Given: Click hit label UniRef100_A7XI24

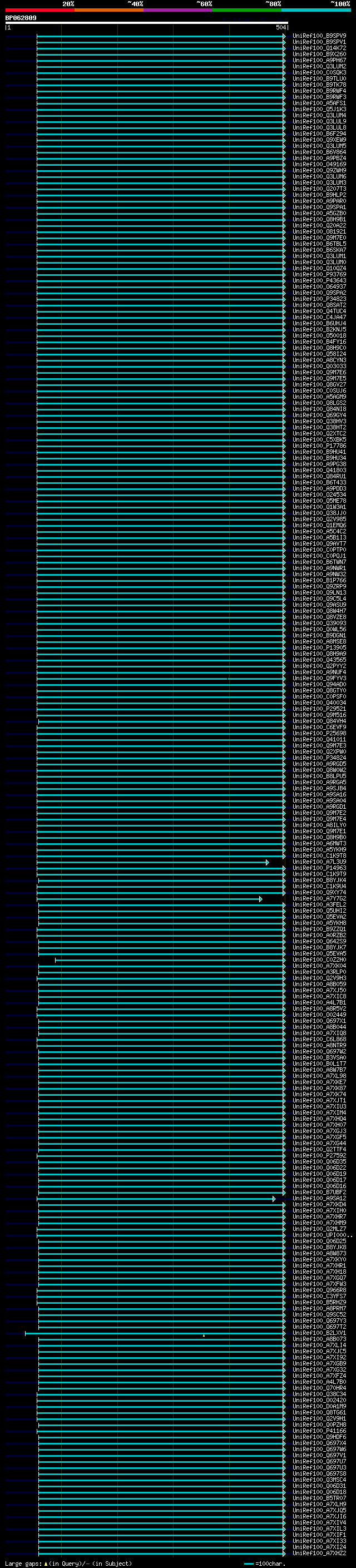Looking at the screenshot, I should point(319,1547).
